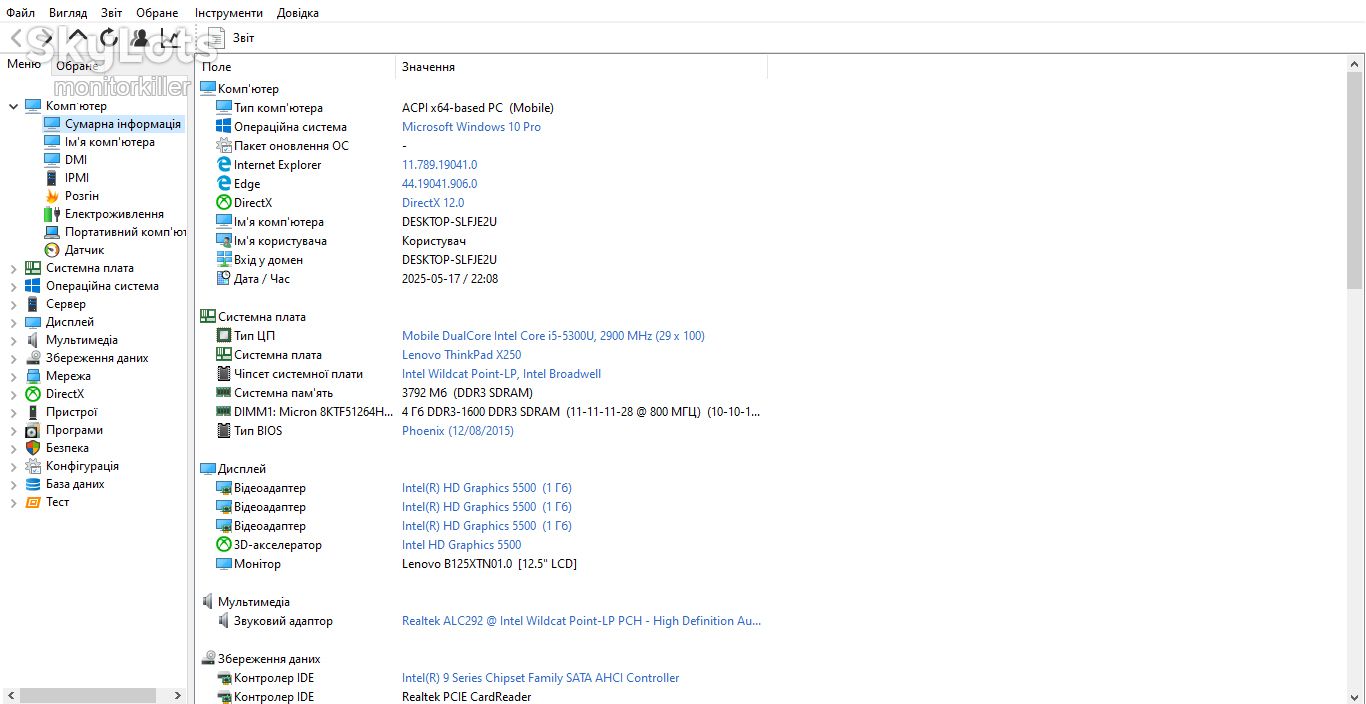Open the Звіт menu in the menu bar
Viewport: 1366px width, 704px height.
[x=112, y=13]
